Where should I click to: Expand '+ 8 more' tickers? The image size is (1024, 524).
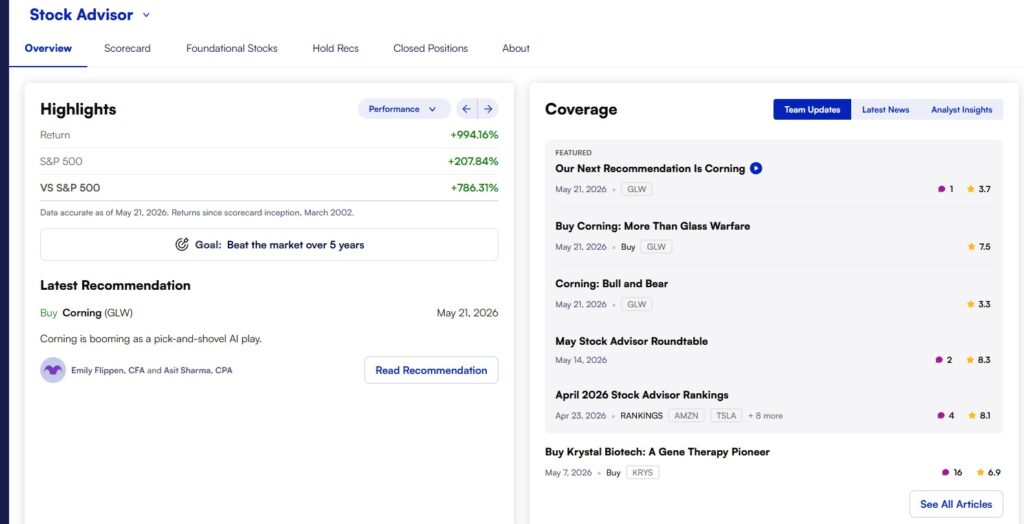click(x=765, y=416)
